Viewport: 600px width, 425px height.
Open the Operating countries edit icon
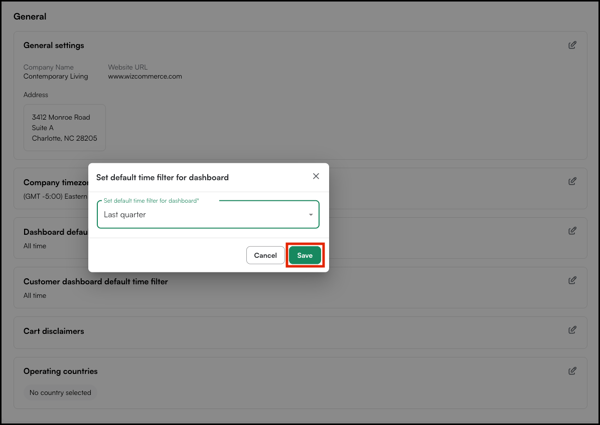pyautogui.click(x=572, y=371)
